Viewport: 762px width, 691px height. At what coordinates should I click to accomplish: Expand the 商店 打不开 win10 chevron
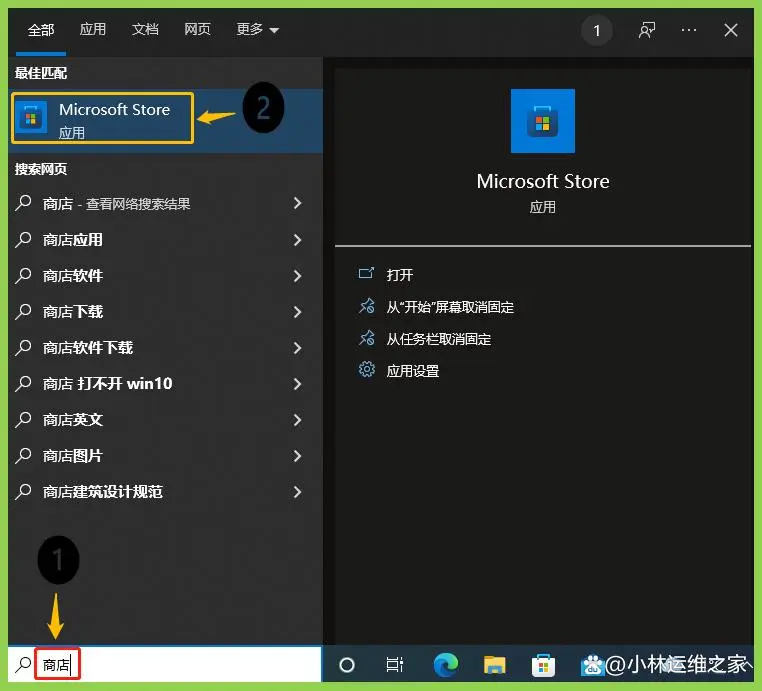pyautogui.click(x=297, y=383)
